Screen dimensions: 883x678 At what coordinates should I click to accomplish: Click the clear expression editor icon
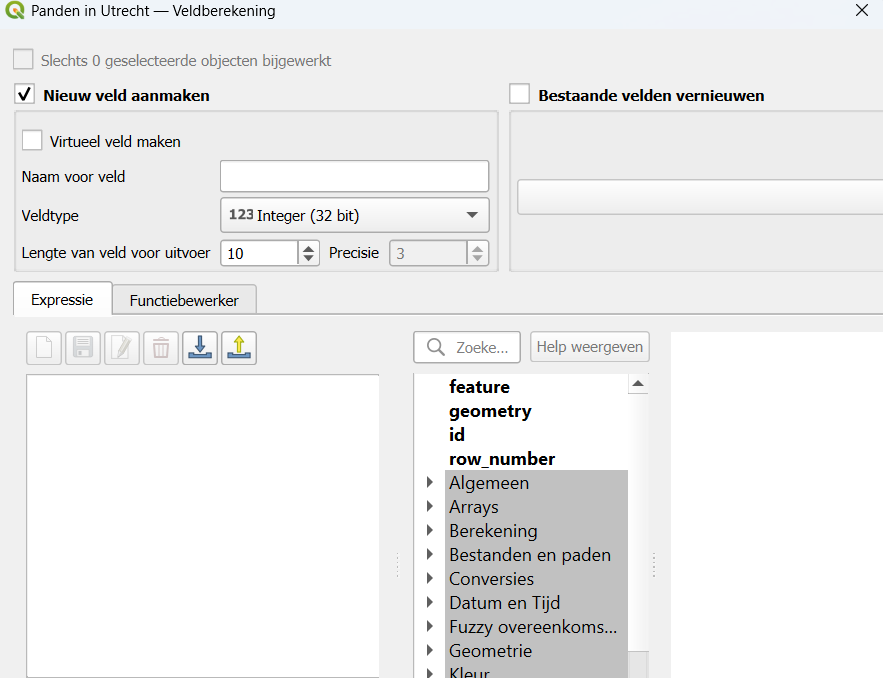click(44, 348)
